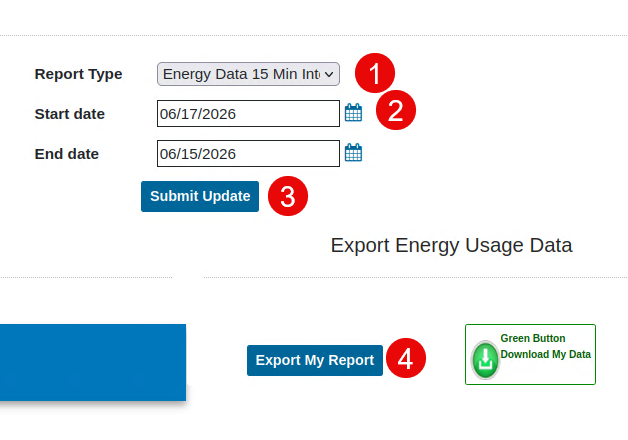Click the Report Type label
Screen dimensions: 628x440
[78, 74]
